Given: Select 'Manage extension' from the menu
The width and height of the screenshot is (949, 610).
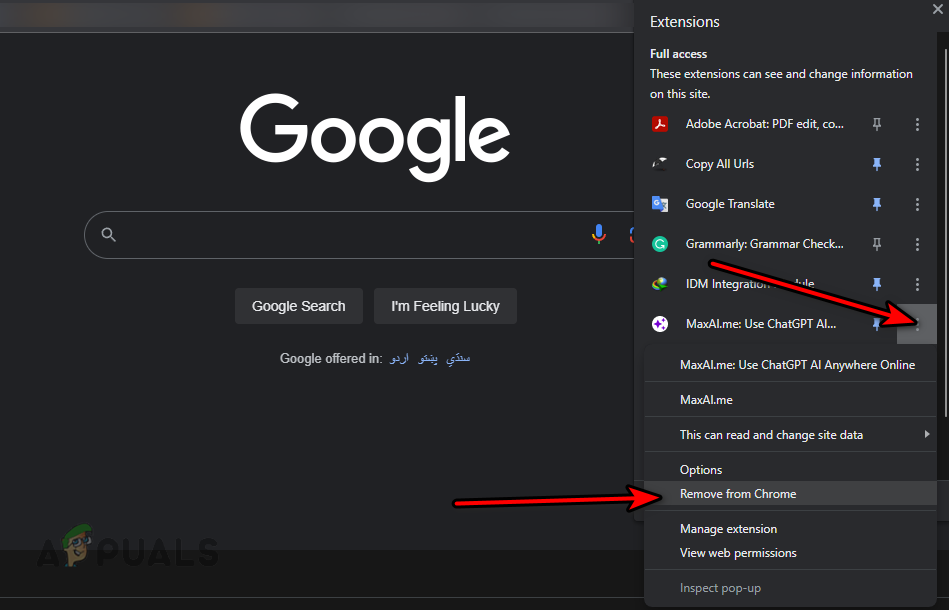Looking at the screenshot, I should pyautogui.click(x=728, y=528).
